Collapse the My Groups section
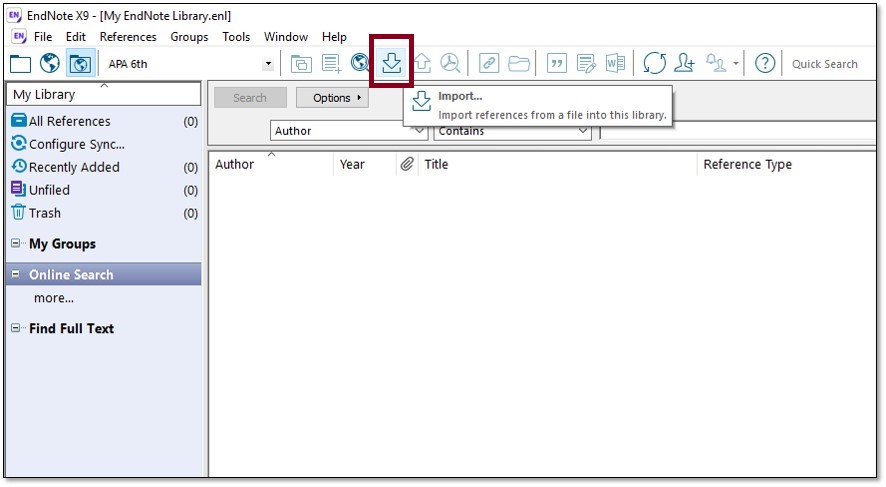 click(16, 244)
